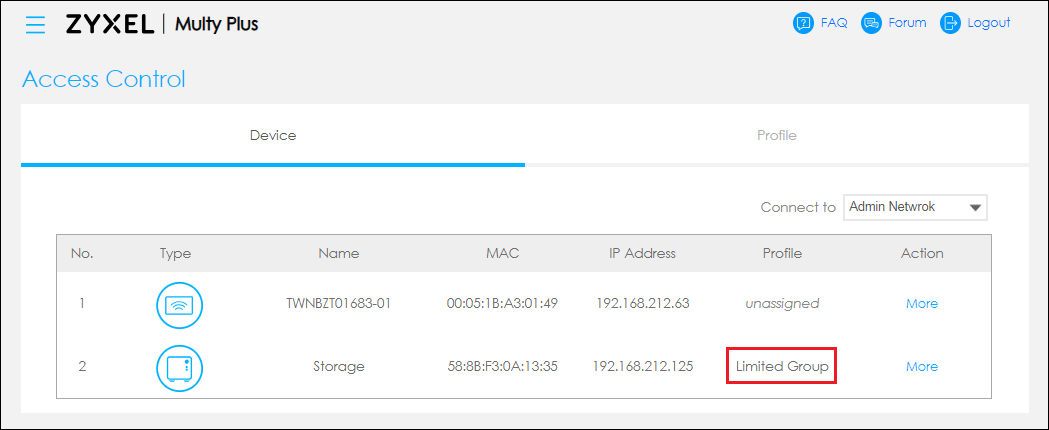Open the Admin Netwrok combo box
This screenshot has height=430, width=1049.
coord(915,208)
